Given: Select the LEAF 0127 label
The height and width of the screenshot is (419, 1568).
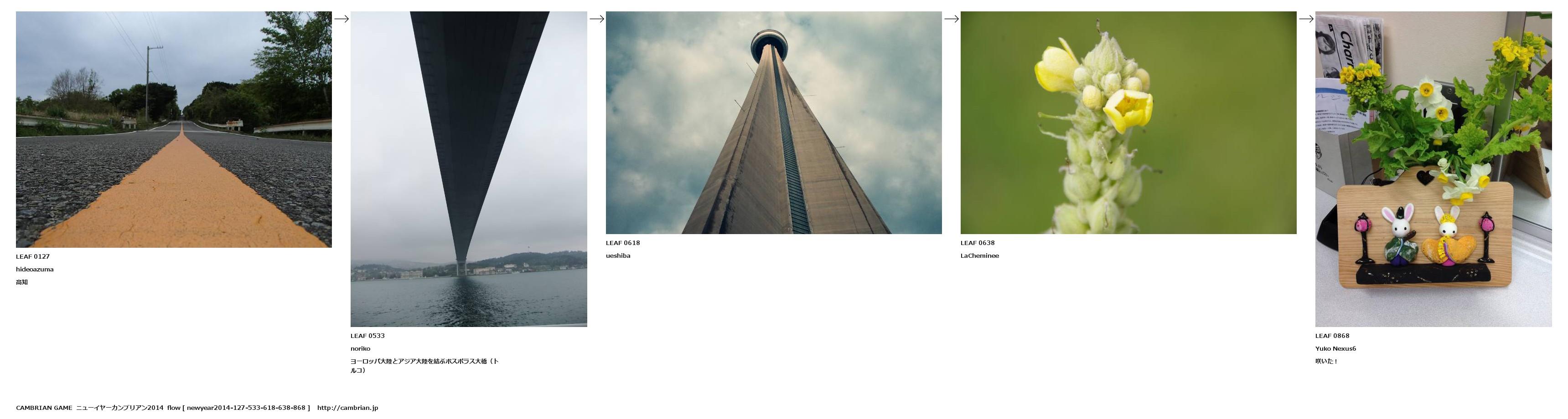Looking at the screenshot, I should click(x=33, y=256).
